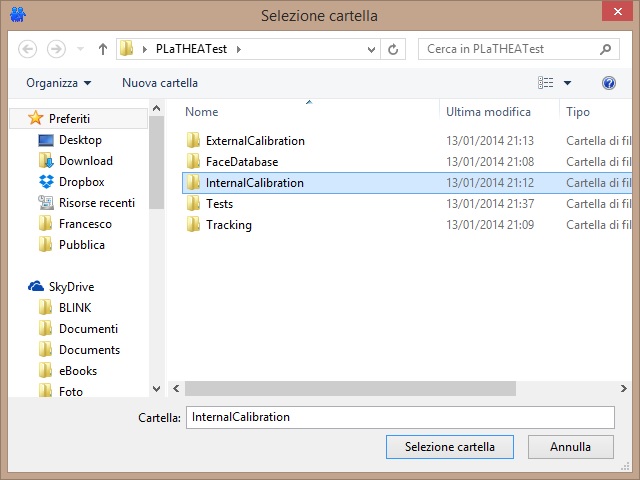Image resolution: width=640 pixels, height=480 pixels.
Task: Open the Organizza dropdown menu
Action: (58, 83)
